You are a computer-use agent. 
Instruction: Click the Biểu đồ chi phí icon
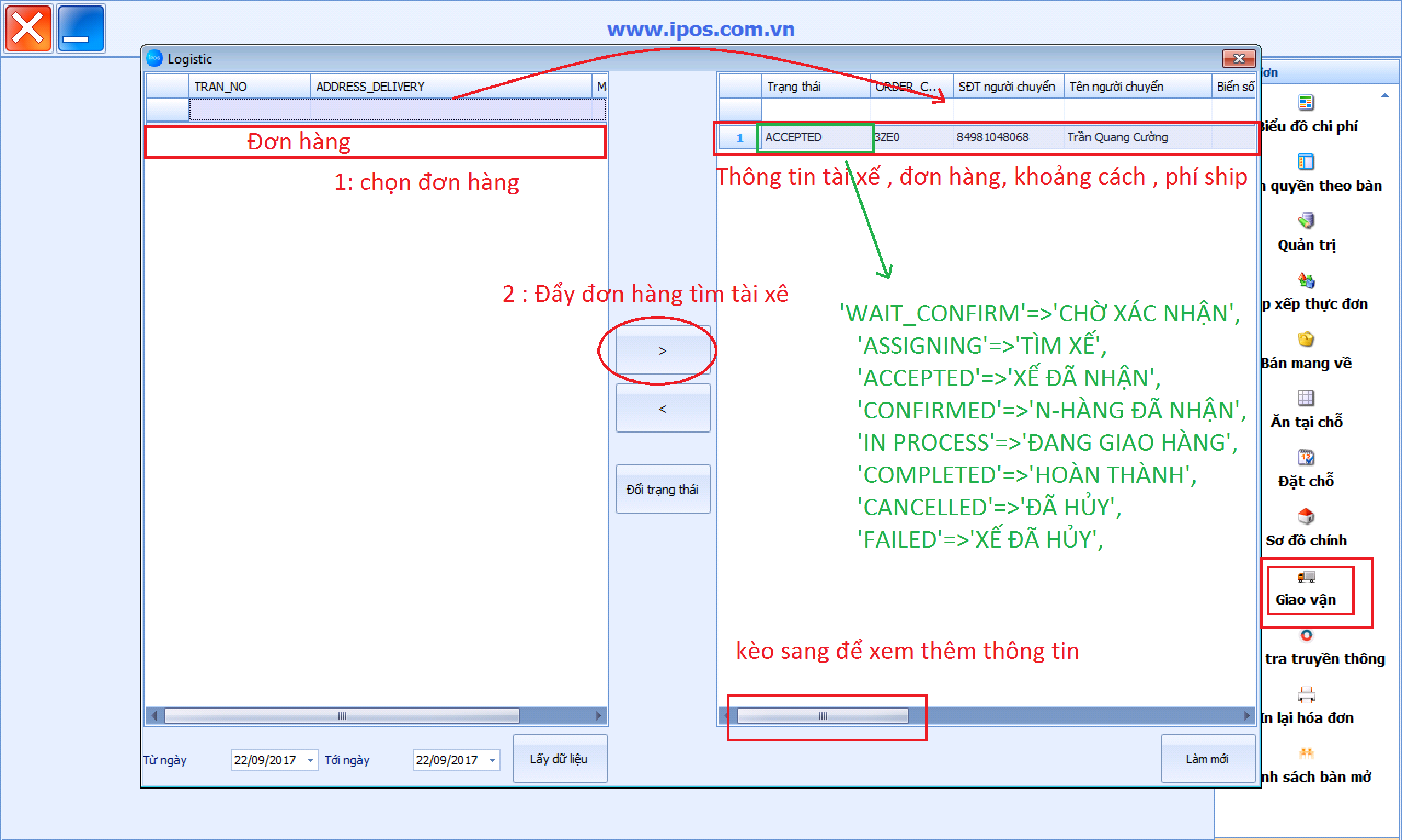[1306, 103]
